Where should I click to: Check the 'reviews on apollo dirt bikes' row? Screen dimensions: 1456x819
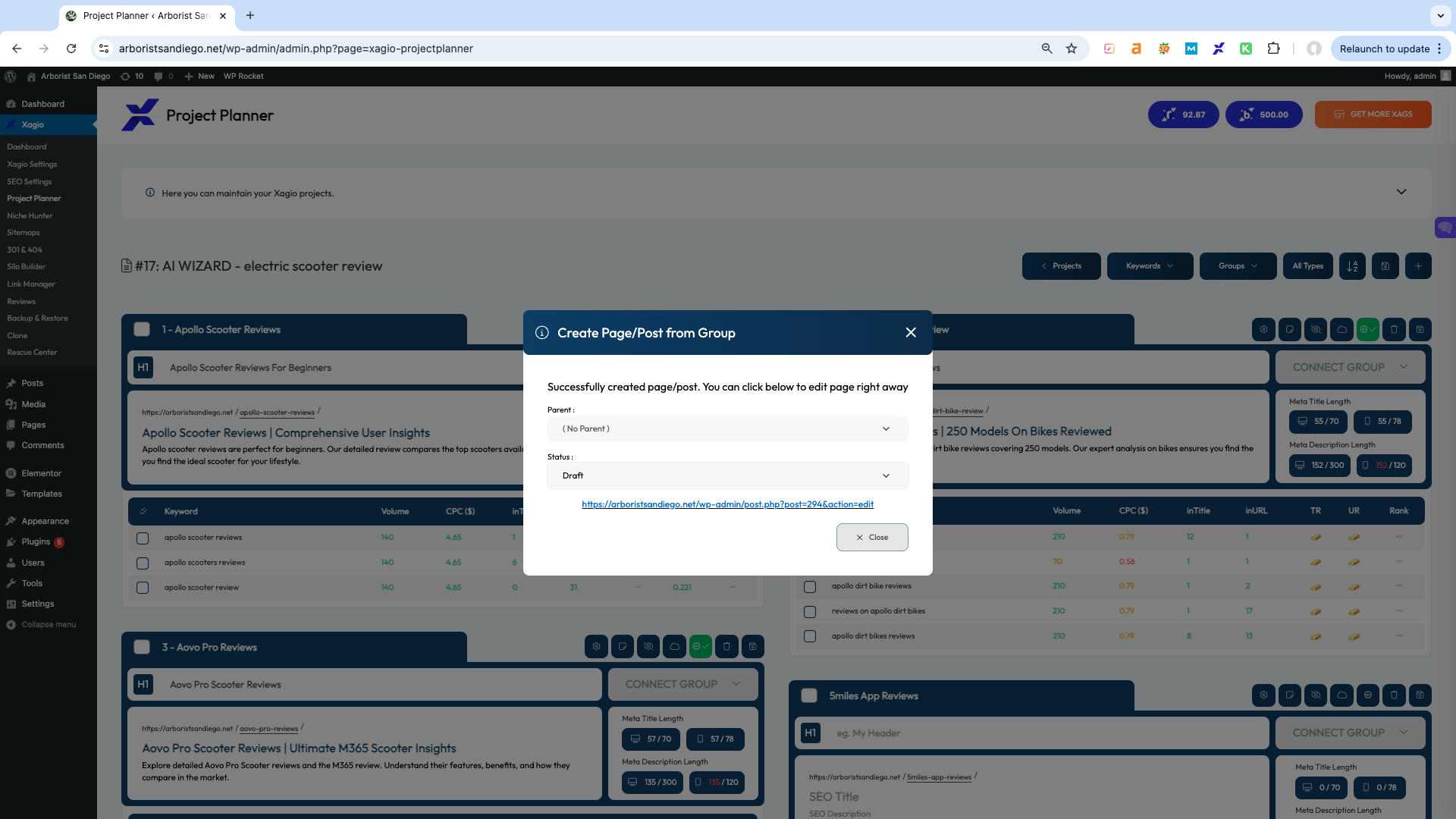coord(810,611)
